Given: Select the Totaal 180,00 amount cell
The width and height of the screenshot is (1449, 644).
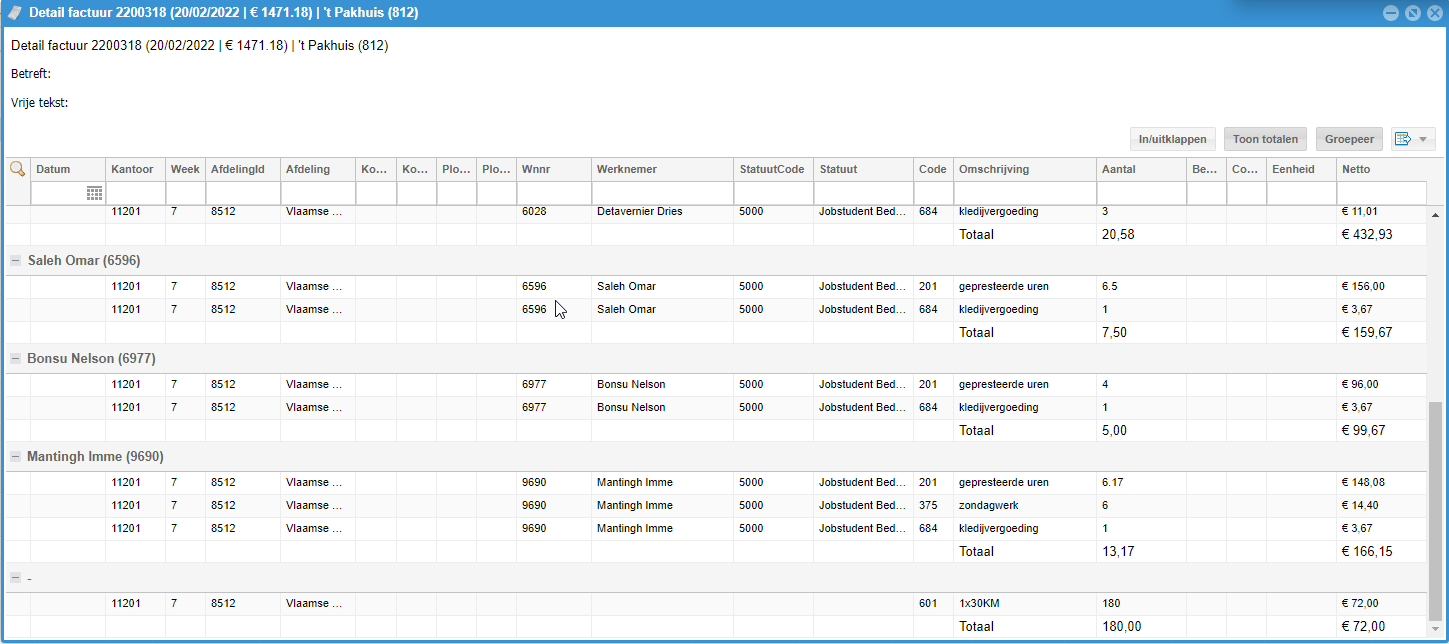Looking at the screenshot, I should point(1141,626).
